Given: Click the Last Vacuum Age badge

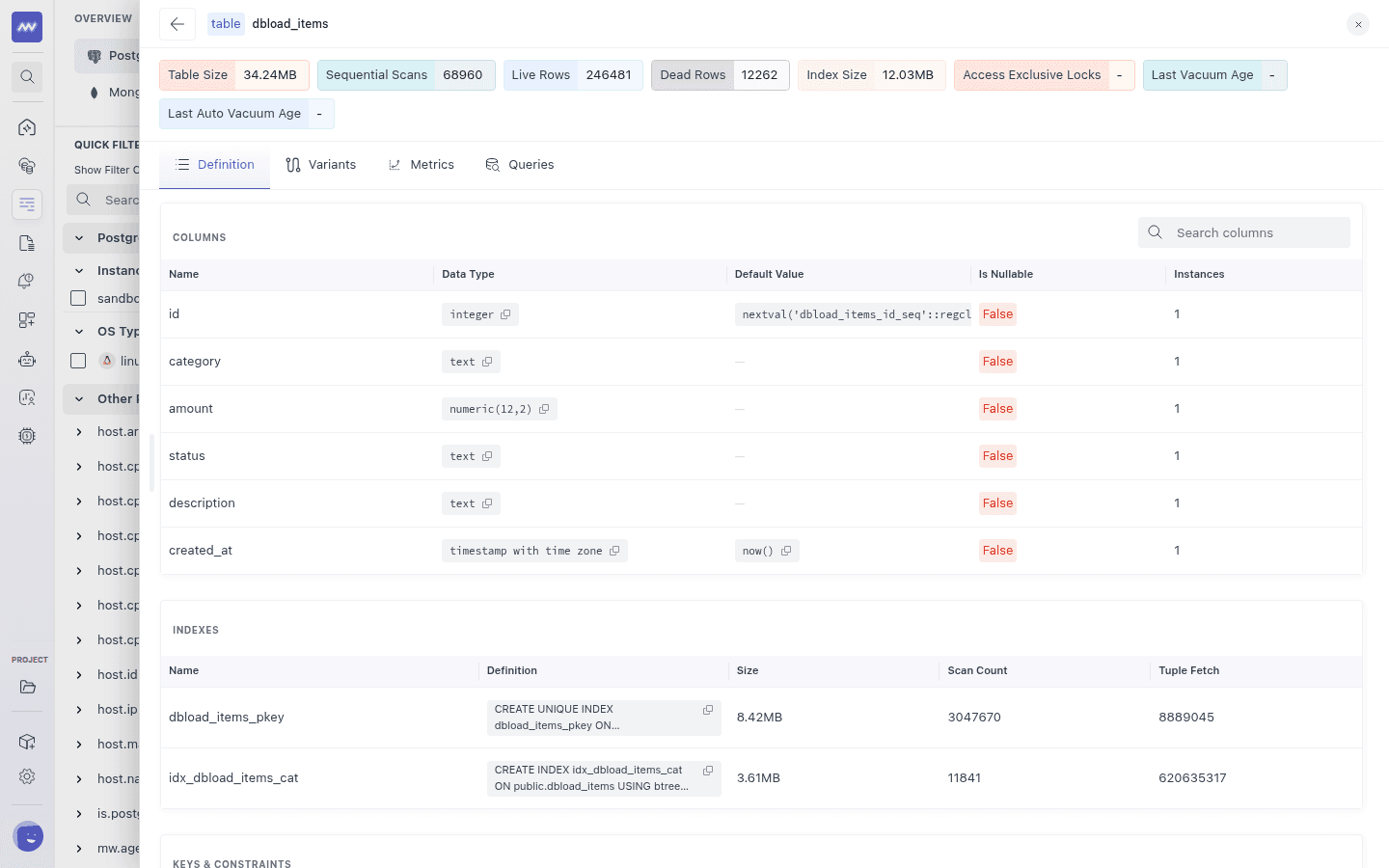Looking at the screenshot, I should coord(1215,75).
